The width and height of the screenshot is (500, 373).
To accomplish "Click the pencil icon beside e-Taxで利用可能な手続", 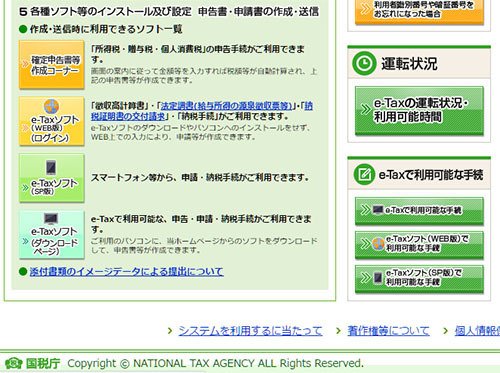I will click(364, 174).
